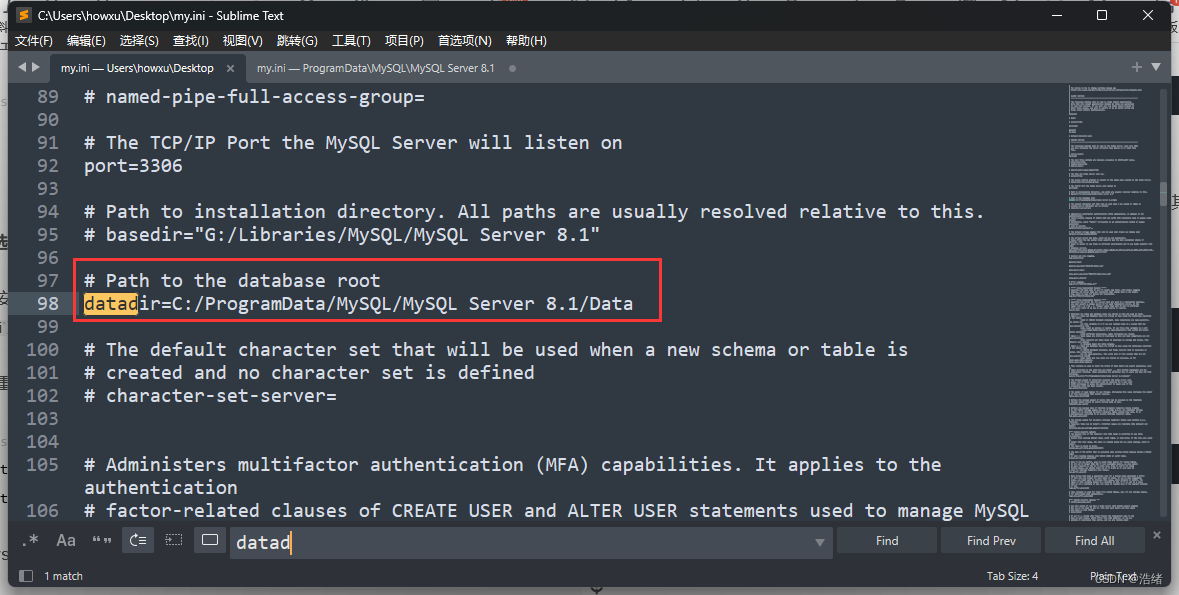Image resolution: width=1179 pixels, height=595 pixels.
Task: Open the Tab Size: 4 selector
Action: 1012,576
